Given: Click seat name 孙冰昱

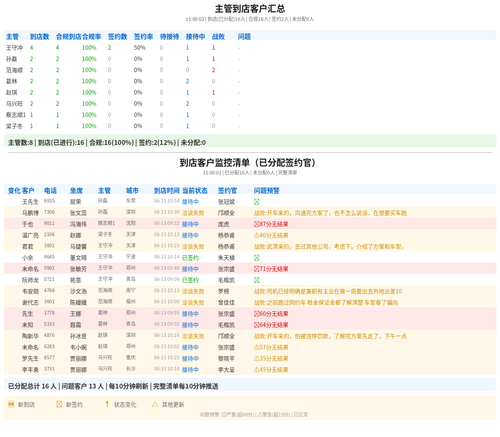Looking at the screenshot, I should tap(78, 336).
